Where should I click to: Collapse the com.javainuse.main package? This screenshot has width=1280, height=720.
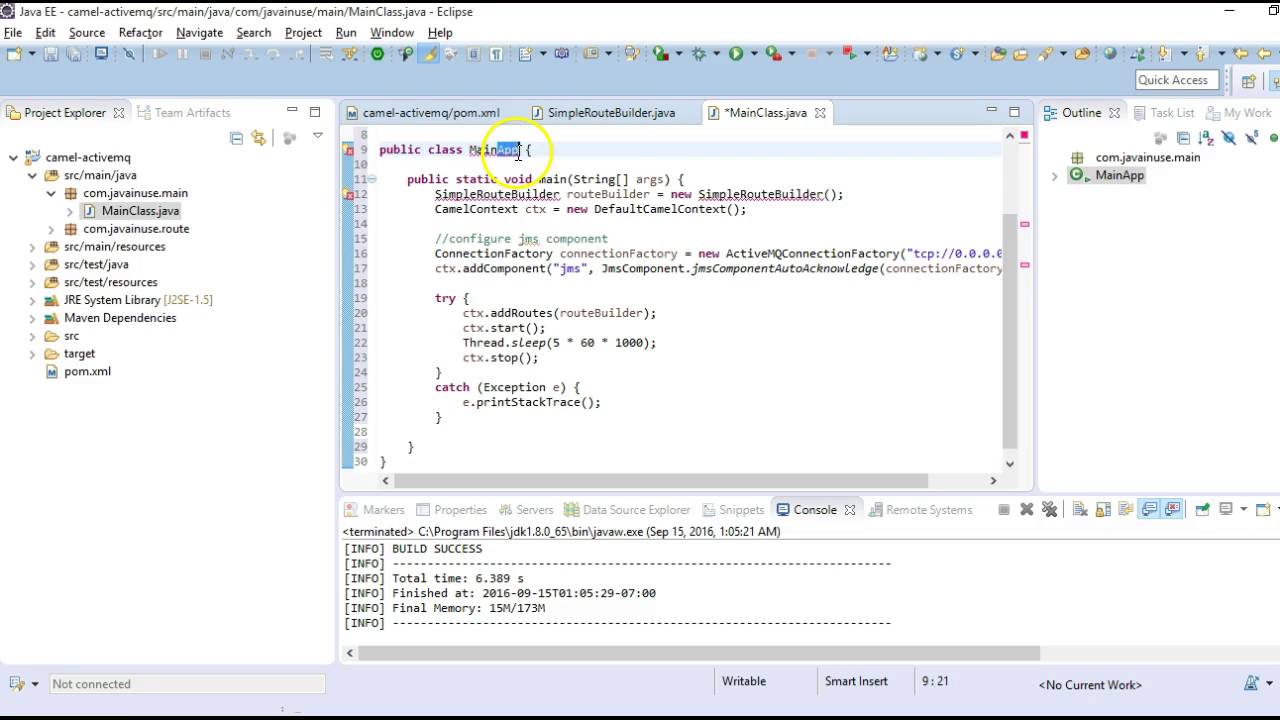point(51,194)
